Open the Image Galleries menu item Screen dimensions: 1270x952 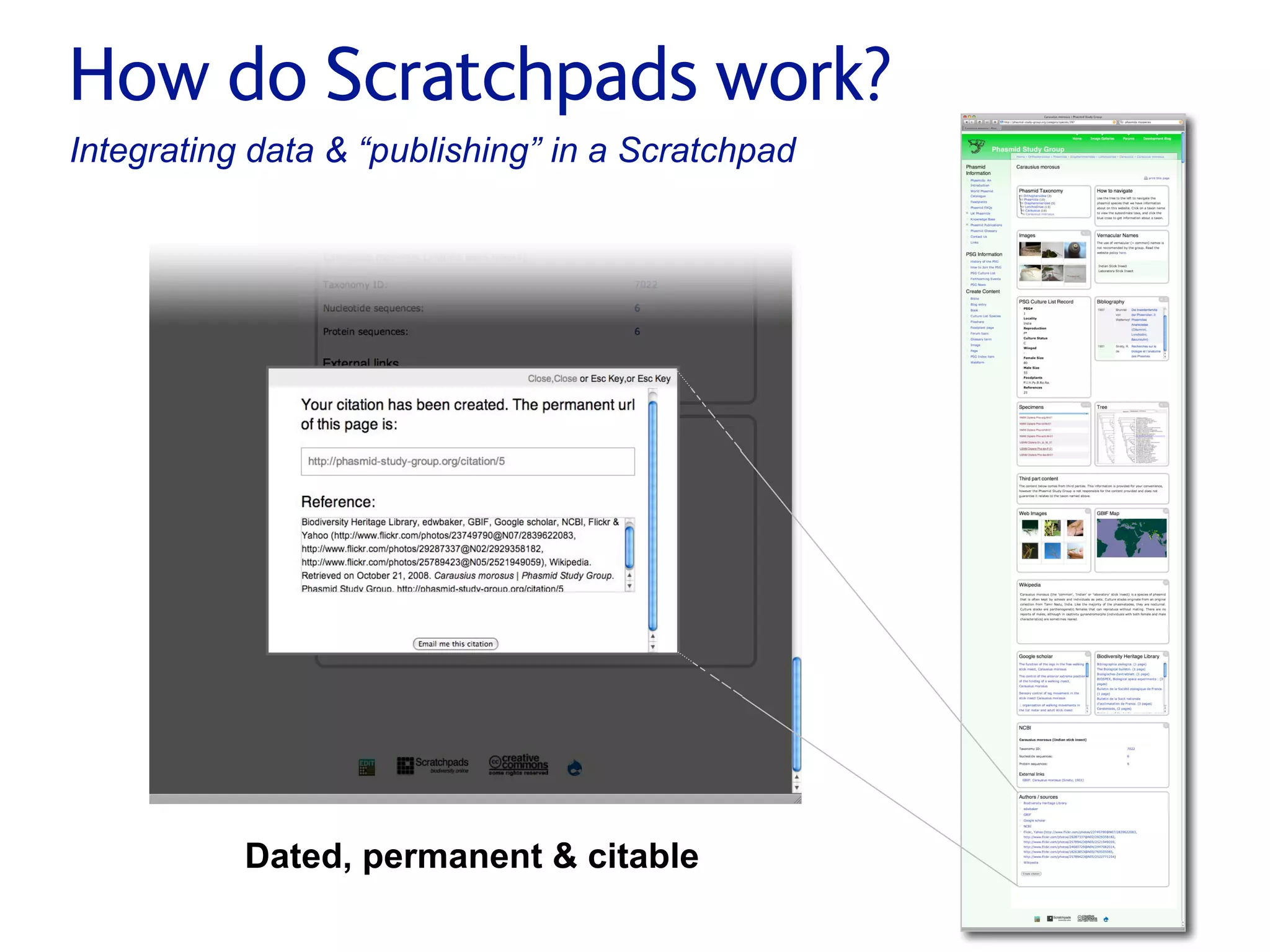point(1103,139)
